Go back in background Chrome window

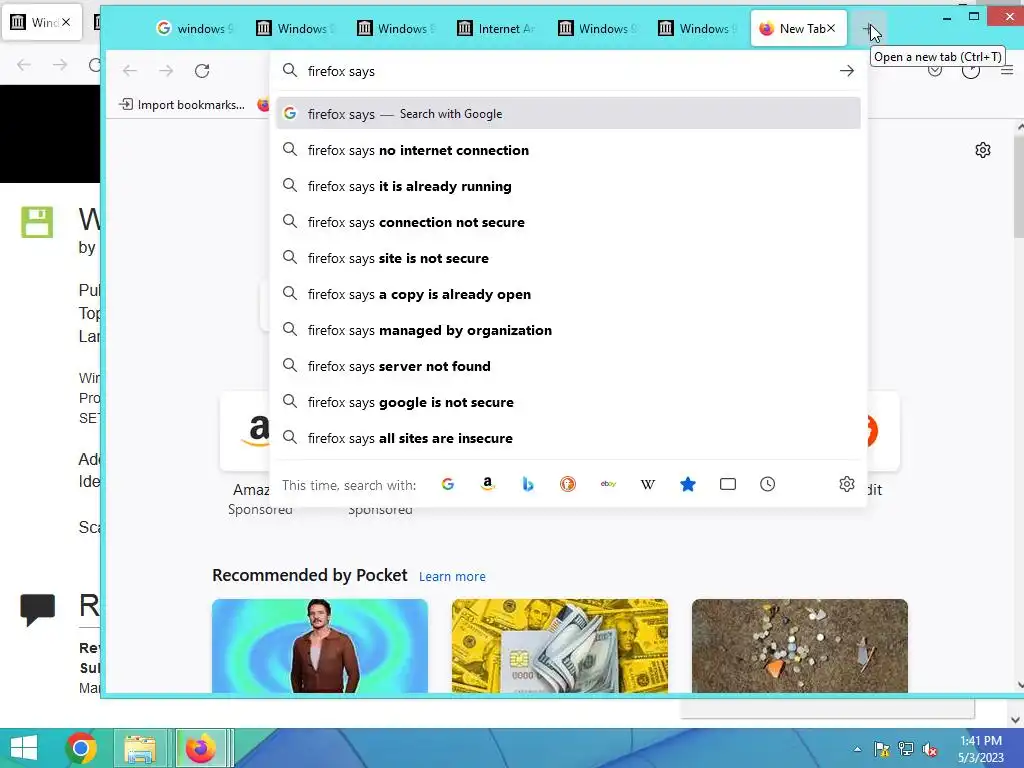pyautogui.click(x=24, y=65)
